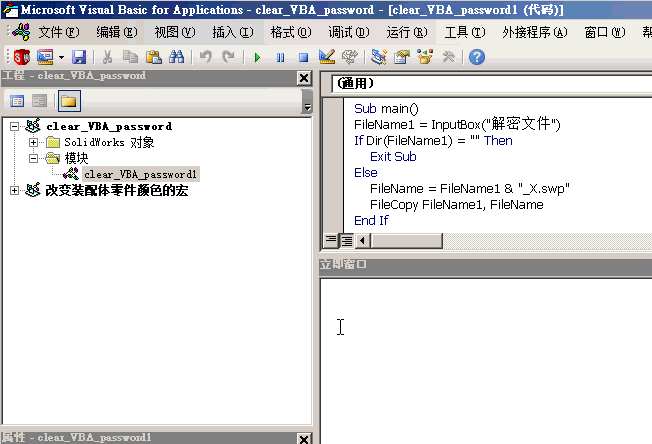Collapse the clear_VBA_password project node
The image size is (652, 444).
pyautogui.click(x=15, y=126)
